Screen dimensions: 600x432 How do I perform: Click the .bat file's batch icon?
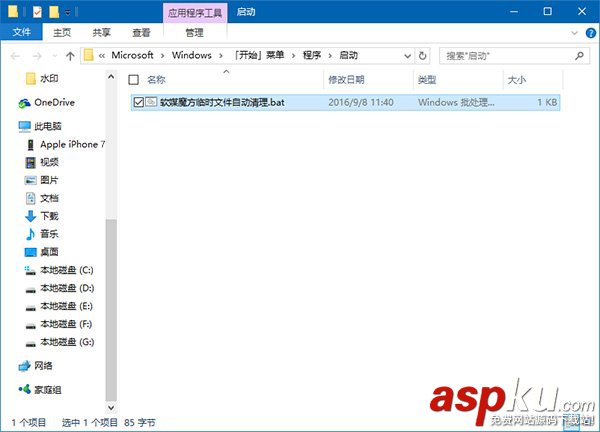(151, 102)
